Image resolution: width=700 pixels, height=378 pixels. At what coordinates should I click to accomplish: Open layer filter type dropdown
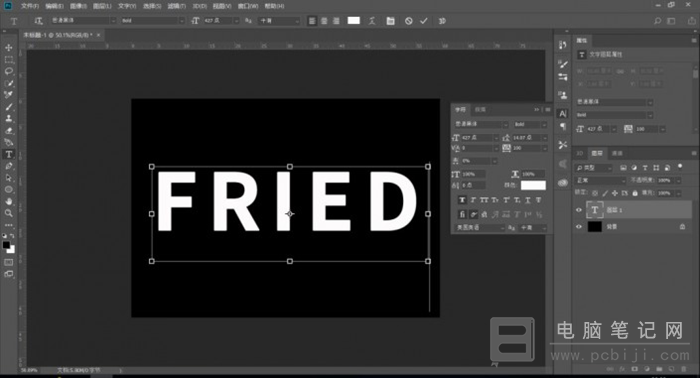(x=594, y=168)
